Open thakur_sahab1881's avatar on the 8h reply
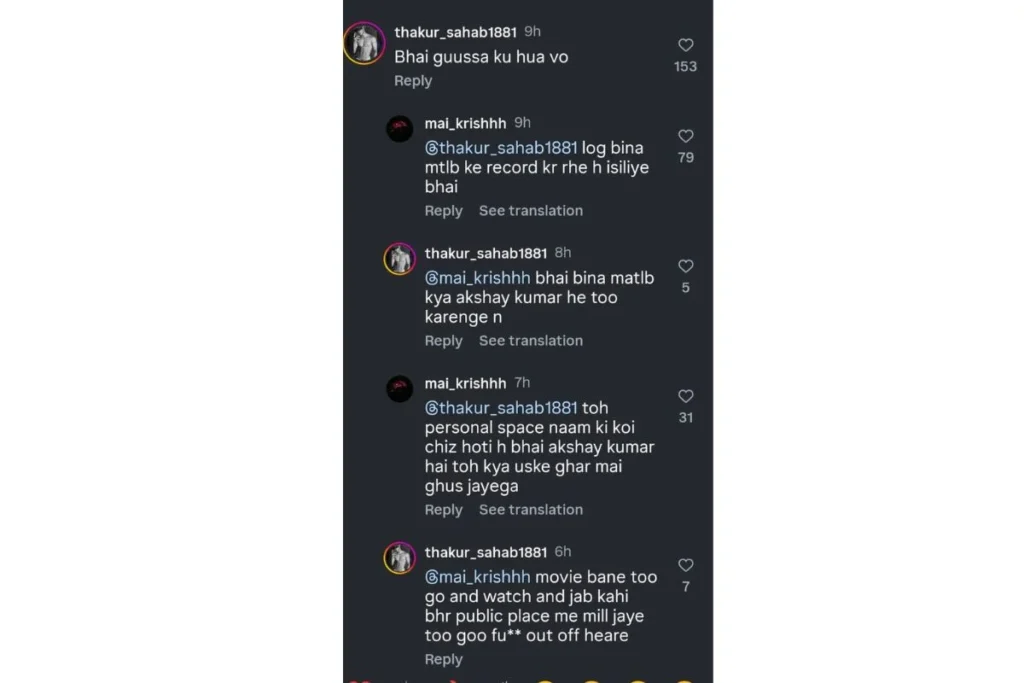Screen dimensions: 1024x683 tap(400, 258)
